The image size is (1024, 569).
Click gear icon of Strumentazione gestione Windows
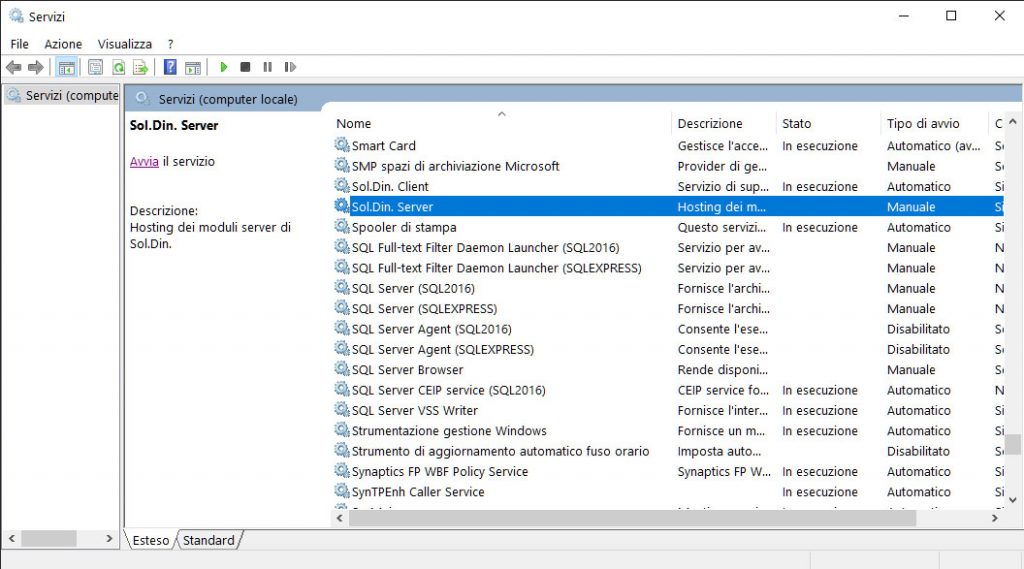(342, 430)
